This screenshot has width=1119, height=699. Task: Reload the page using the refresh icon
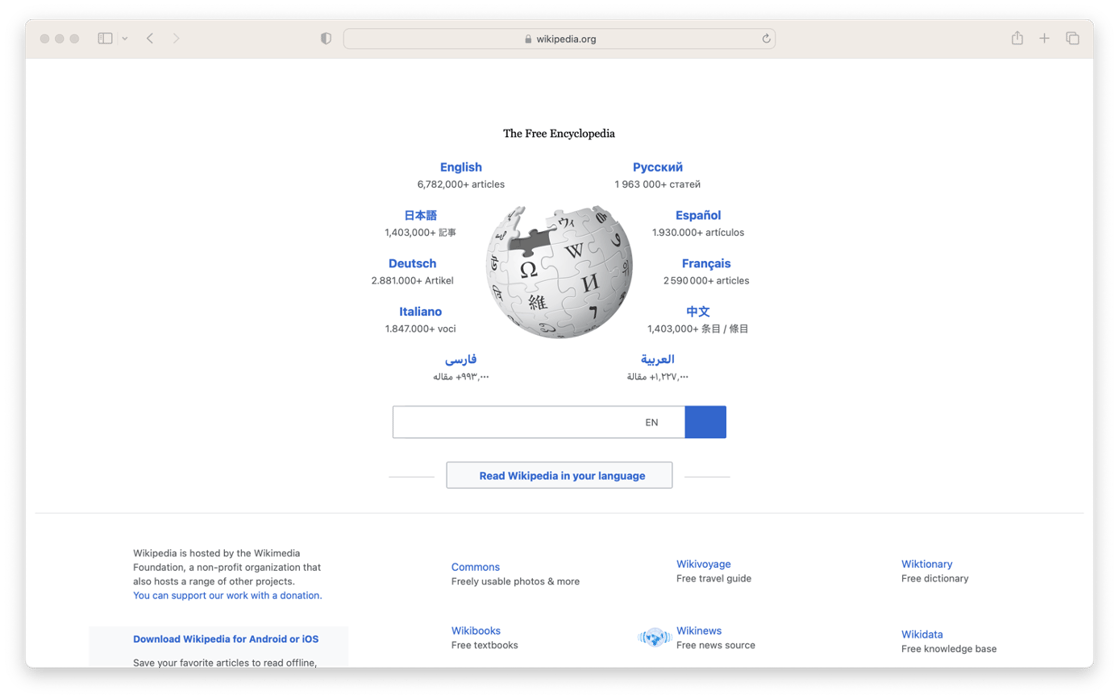[x=766, y=38]
